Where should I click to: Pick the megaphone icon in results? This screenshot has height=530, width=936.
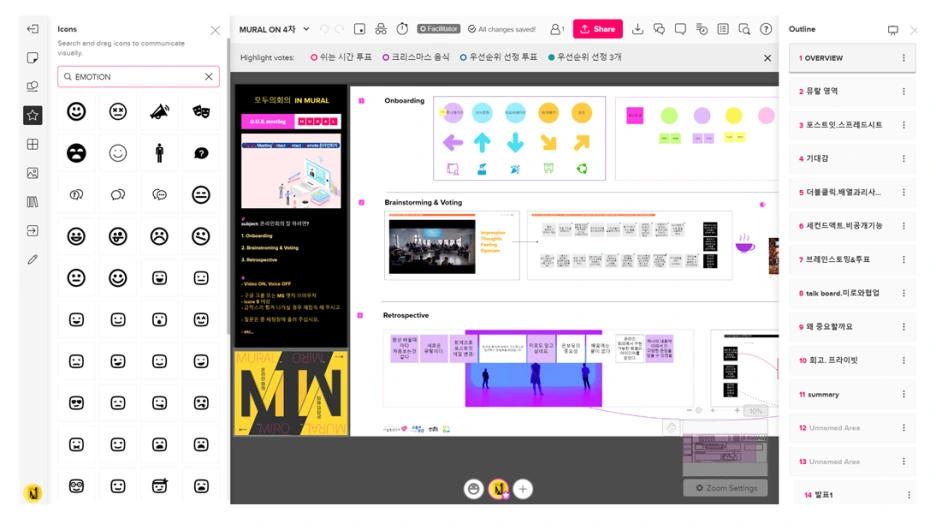click(x=159, y=112)
